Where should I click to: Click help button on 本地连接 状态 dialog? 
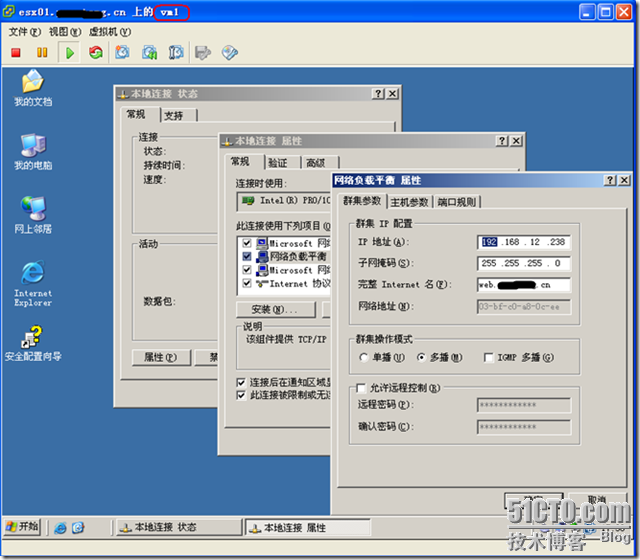(x=378, y=93)
